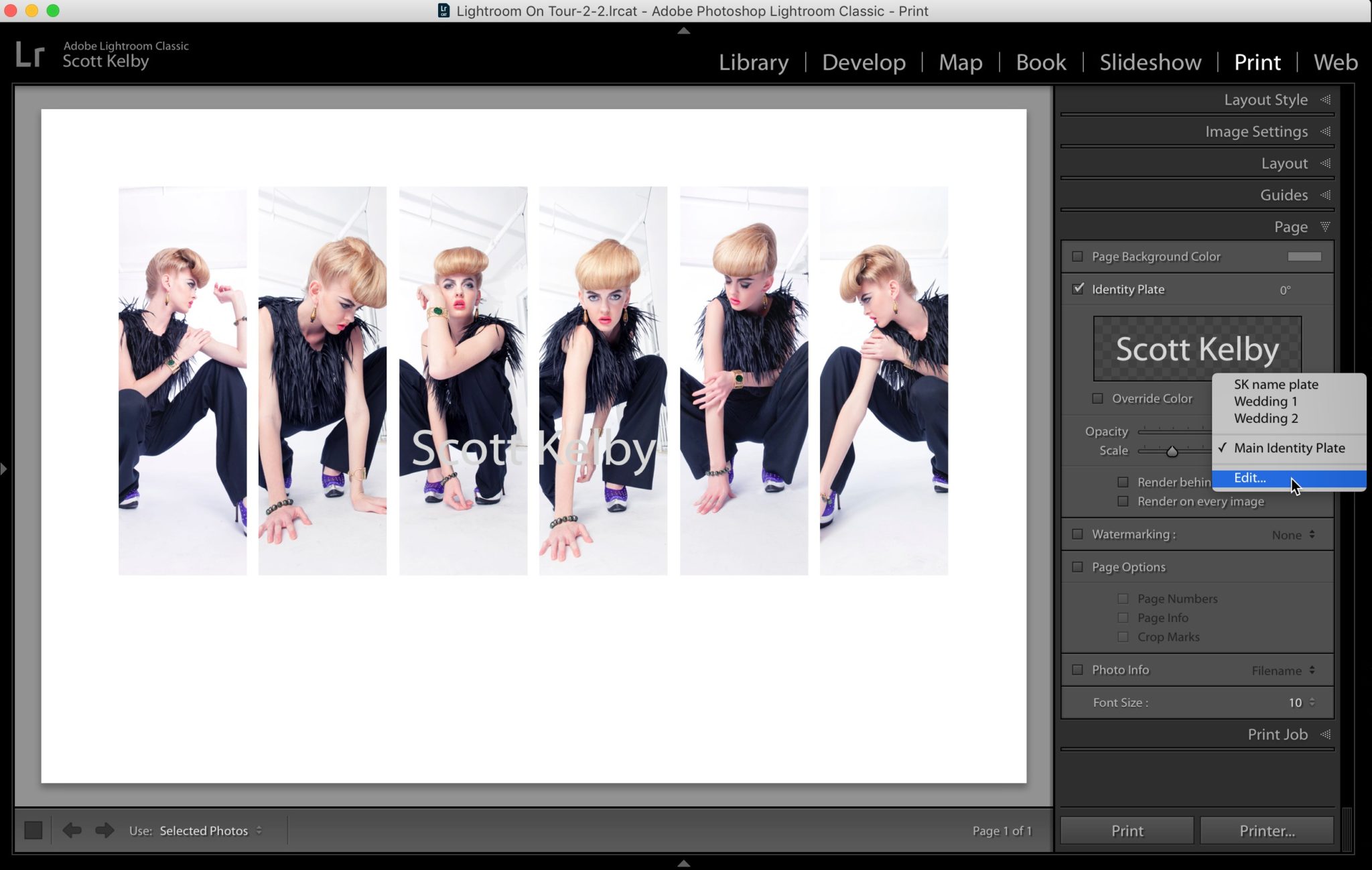Switch to the Develop module

pyautogui.click(x=863, y=62)
